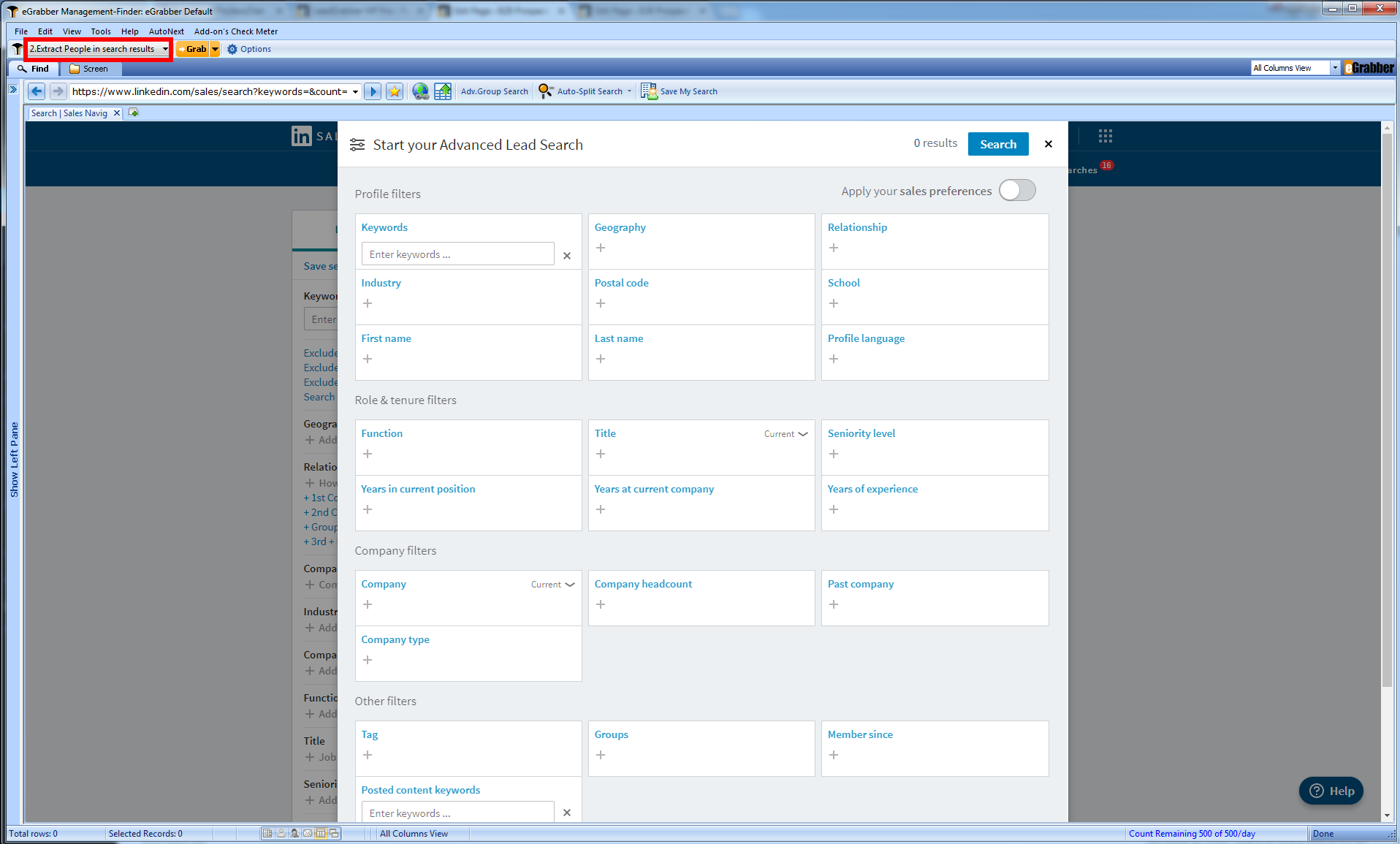Viewport: 1400px width, 844px height.
Task: Open the URL address dropdown
Action: click(x=355, y=91)
